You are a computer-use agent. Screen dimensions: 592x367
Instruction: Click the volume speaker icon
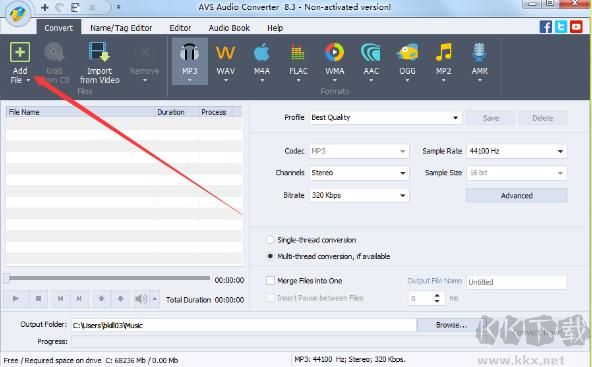[x=141, y=299]
